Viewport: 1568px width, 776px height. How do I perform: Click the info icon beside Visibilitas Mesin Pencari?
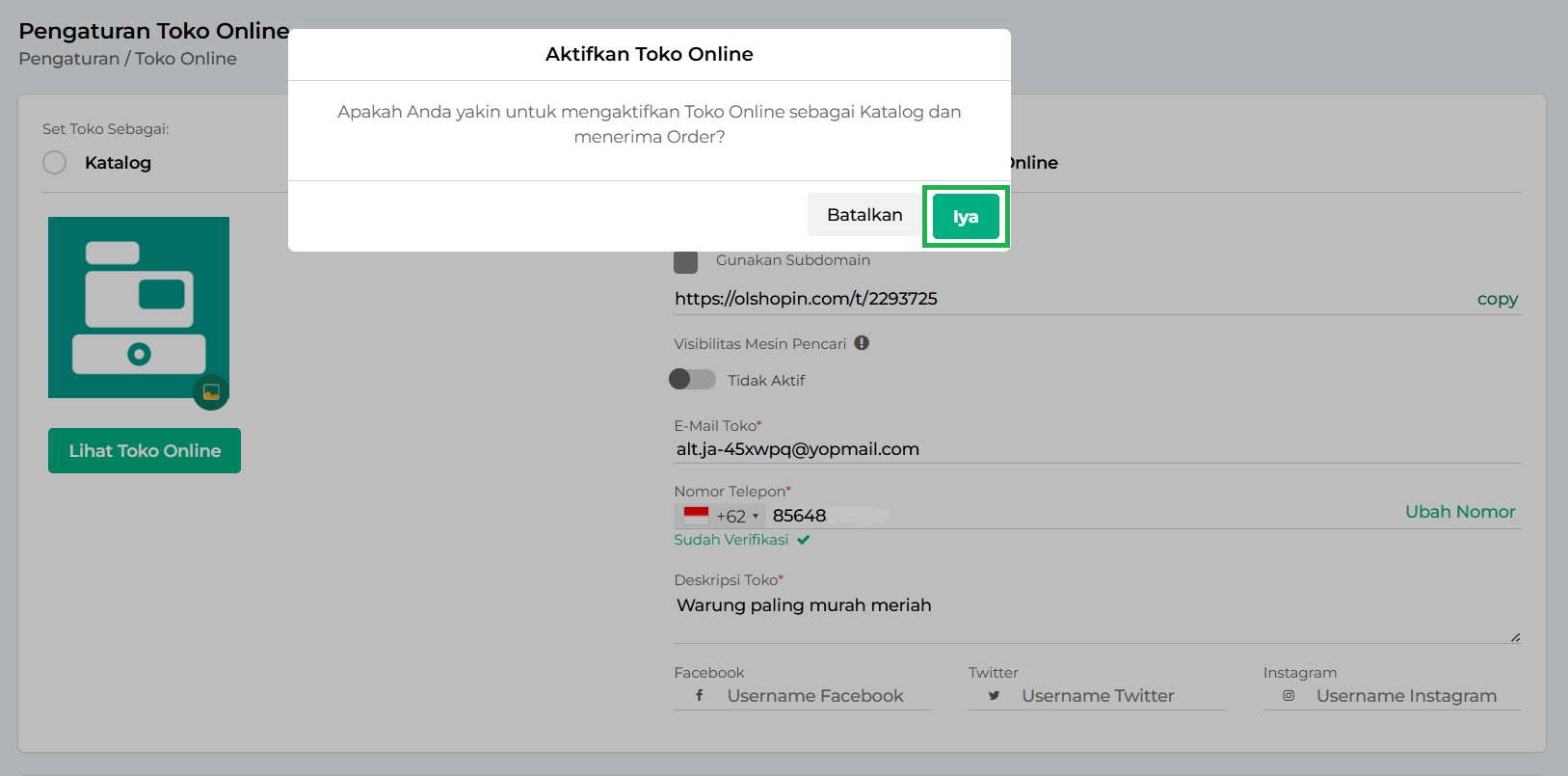click(862, 343)
